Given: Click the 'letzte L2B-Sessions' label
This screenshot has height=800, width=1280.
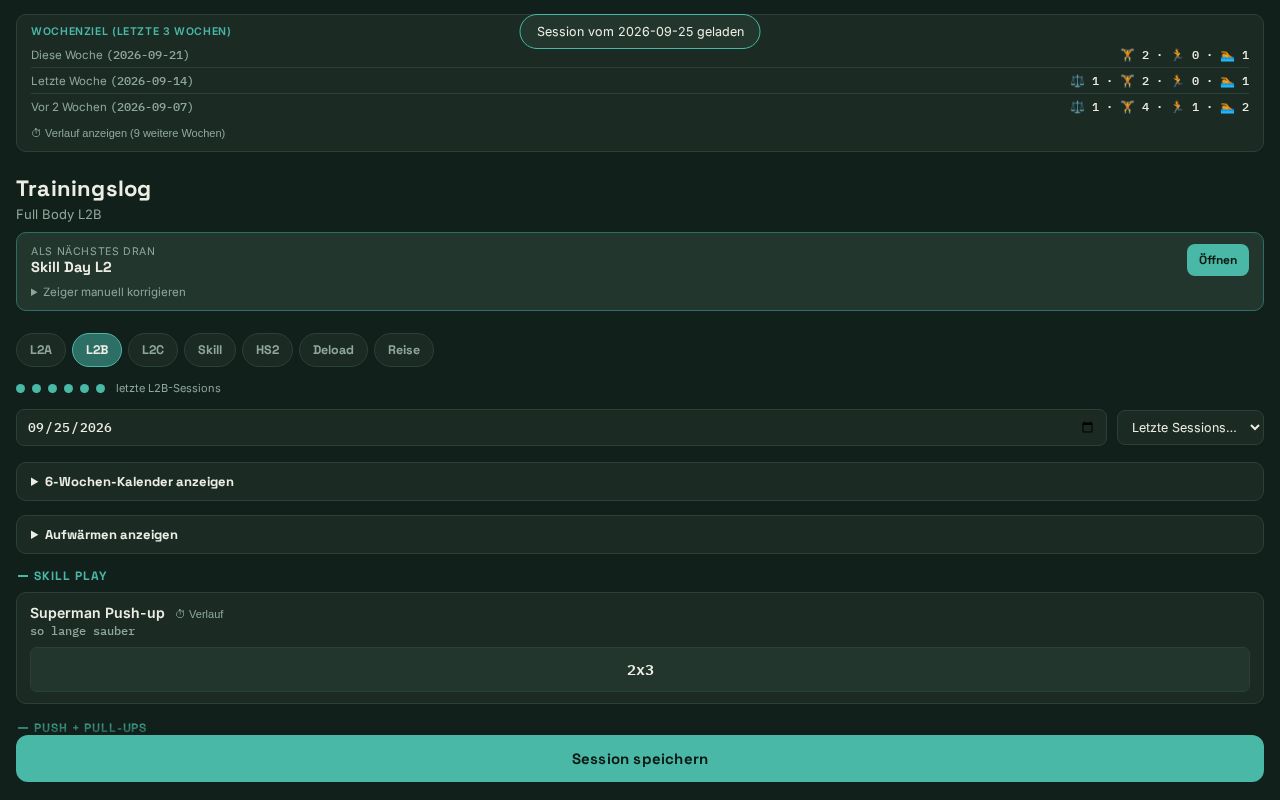Looking at the screenshot, I should 168,388.
